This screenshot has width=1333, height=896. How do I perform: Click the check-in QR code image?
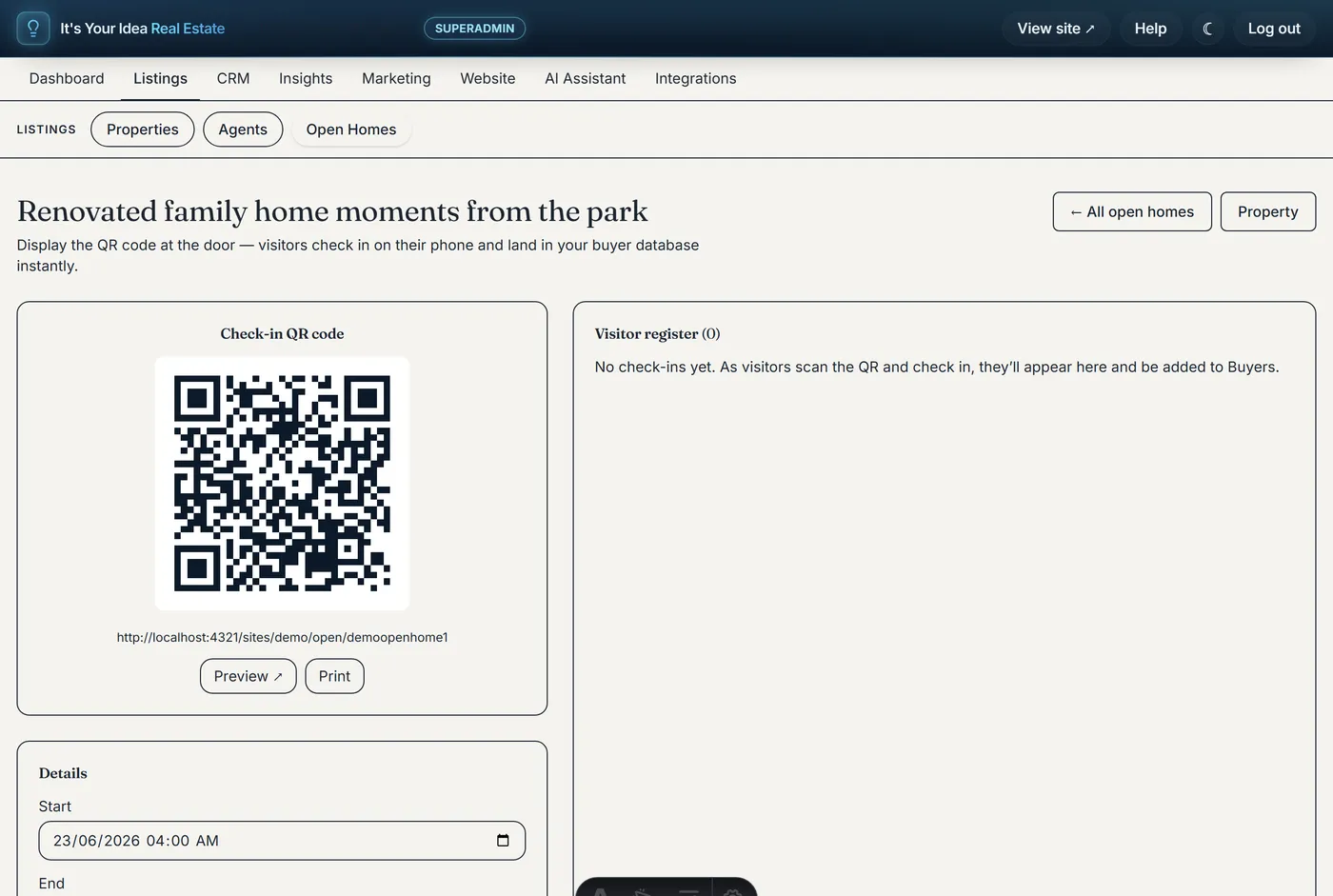tap(282, 484)
